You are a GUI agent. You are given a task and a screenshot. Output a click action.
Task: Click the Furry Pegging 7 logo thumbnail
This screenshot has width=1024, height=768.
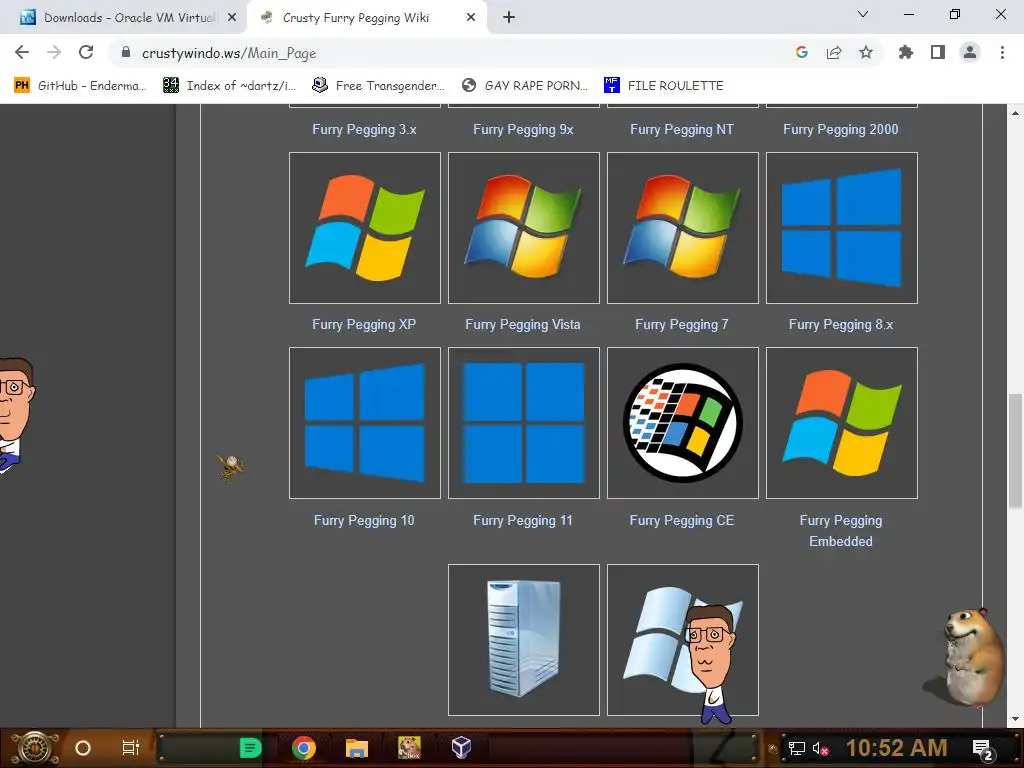point(682,228)
